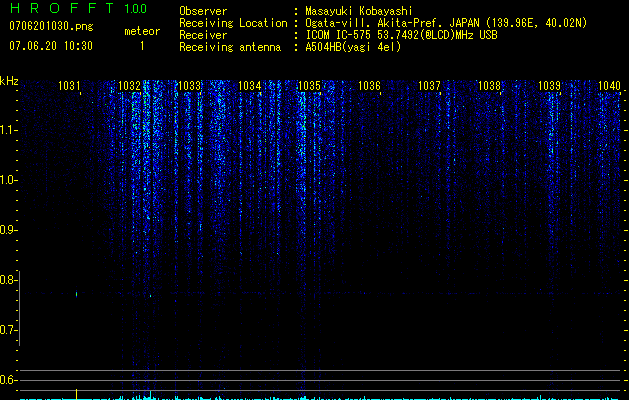Click the 'Observer' field label
This screenshot has height=400, width=629.
[x=203, y=11]
